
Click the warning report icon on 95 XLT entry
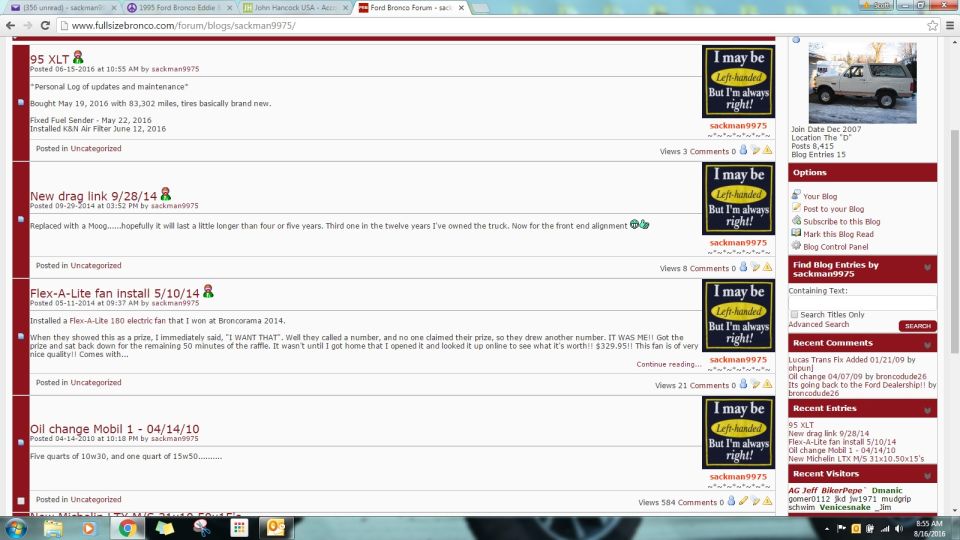click(767, 150)
